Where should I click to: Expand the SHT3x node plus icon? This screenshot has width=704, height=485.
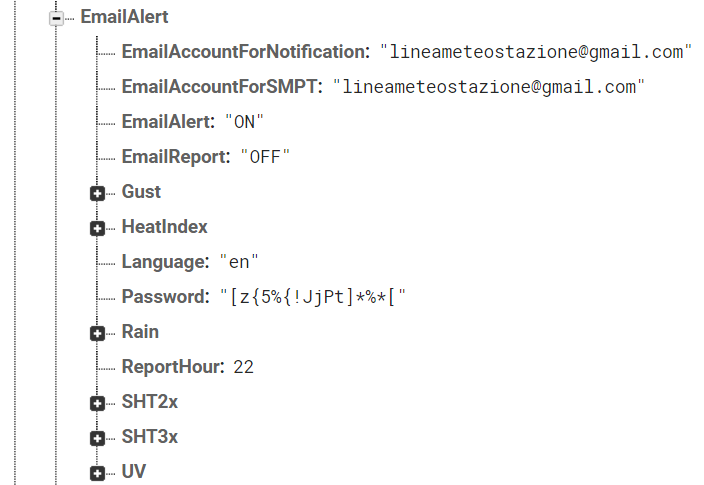coord(97,439)
